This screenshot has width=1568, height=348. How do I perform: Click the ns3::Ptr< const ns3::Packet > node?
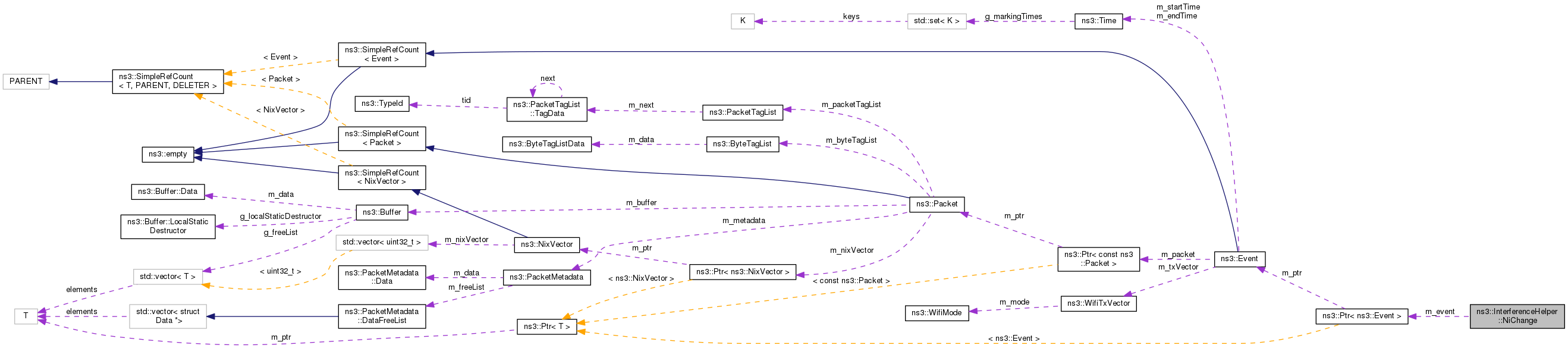pos(1098,259)
